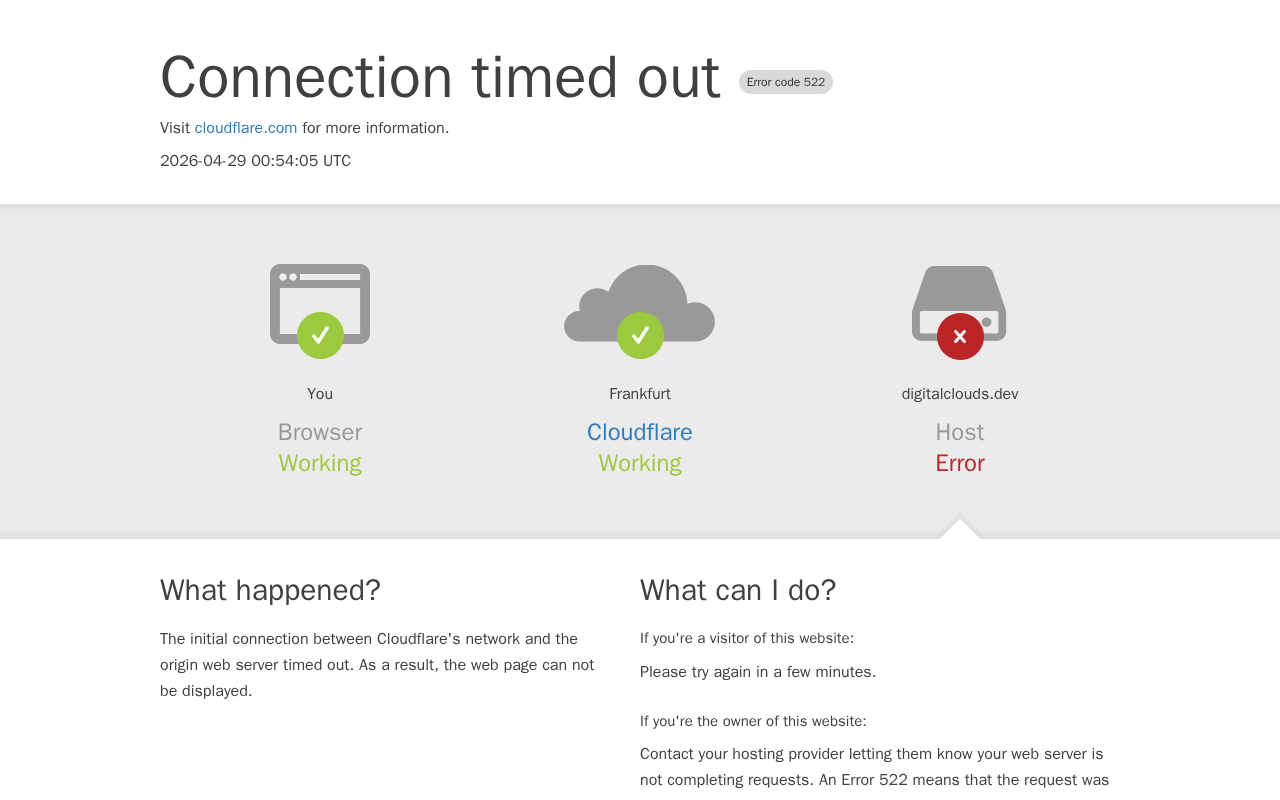
Task: Click the host server icon
Action: point(959,293)
